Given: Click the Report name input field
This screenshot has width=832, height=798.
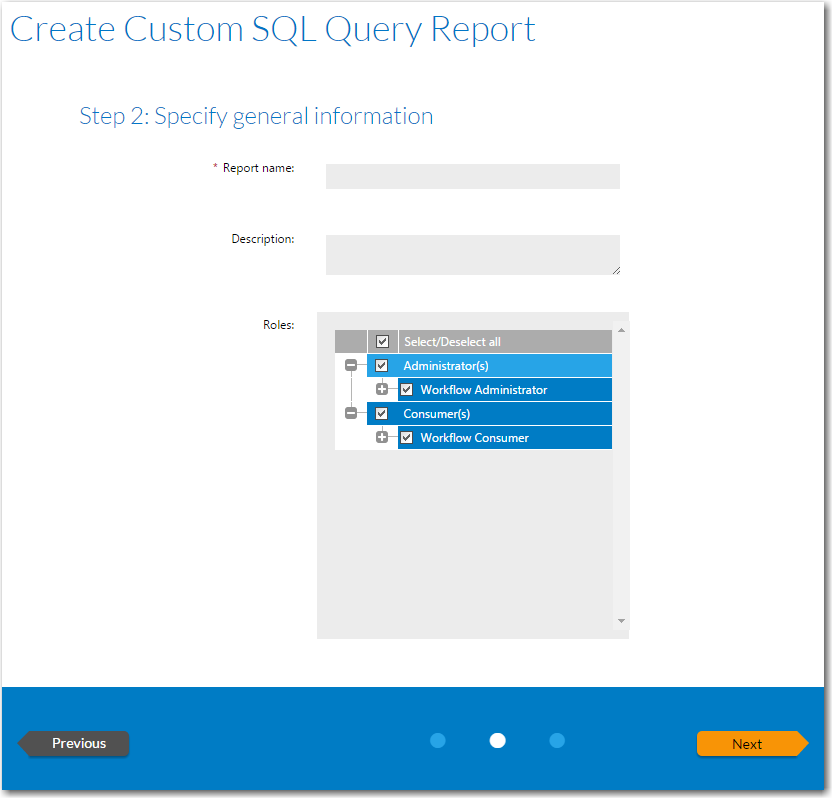Looking at the screenshot, I should 472,177.
